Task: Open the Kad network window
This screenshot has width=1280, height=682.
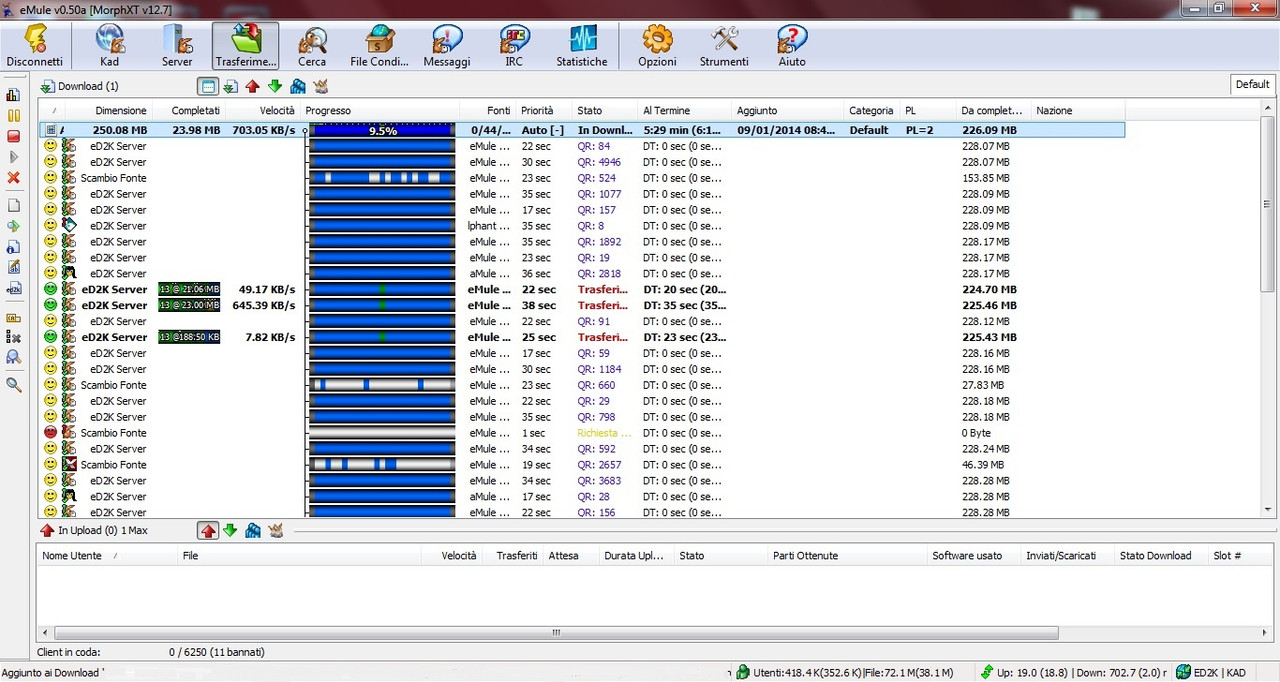Action: pyautogui.click(x=109, y=46)
